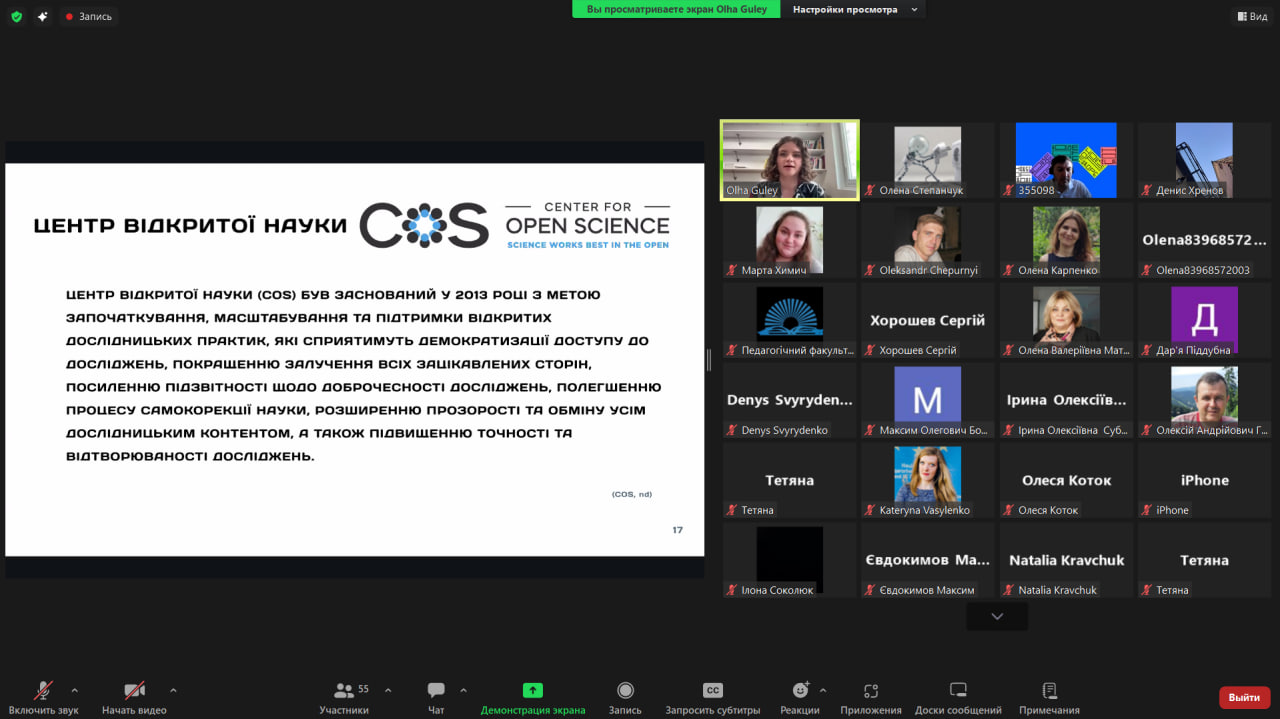
Task: Select Olha Guley video thumbnail
Action: 789,160
